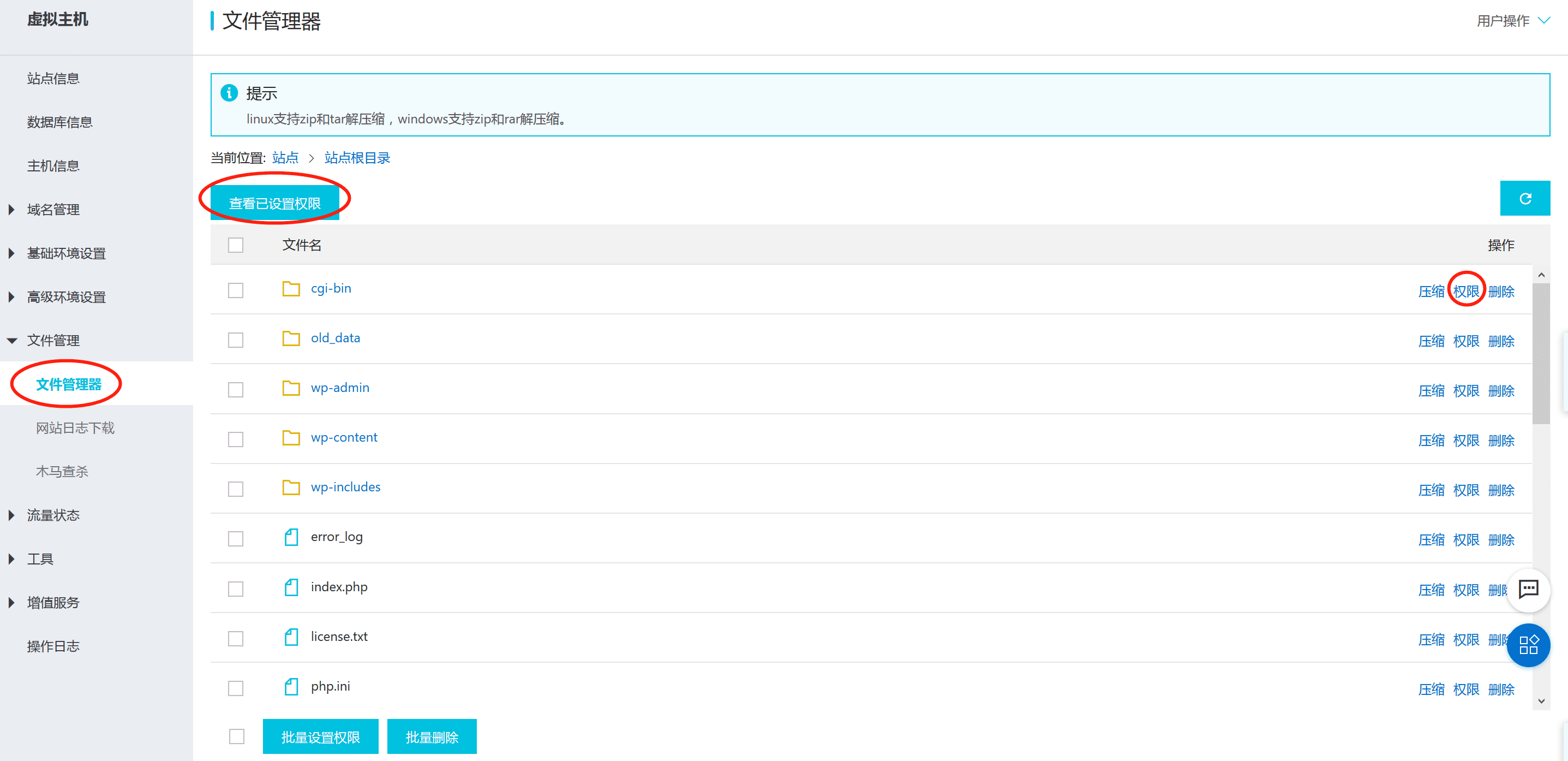Click 删除 for the error_log file
The width and height of the screenshot is (1568, 761).
[1501, 540]
